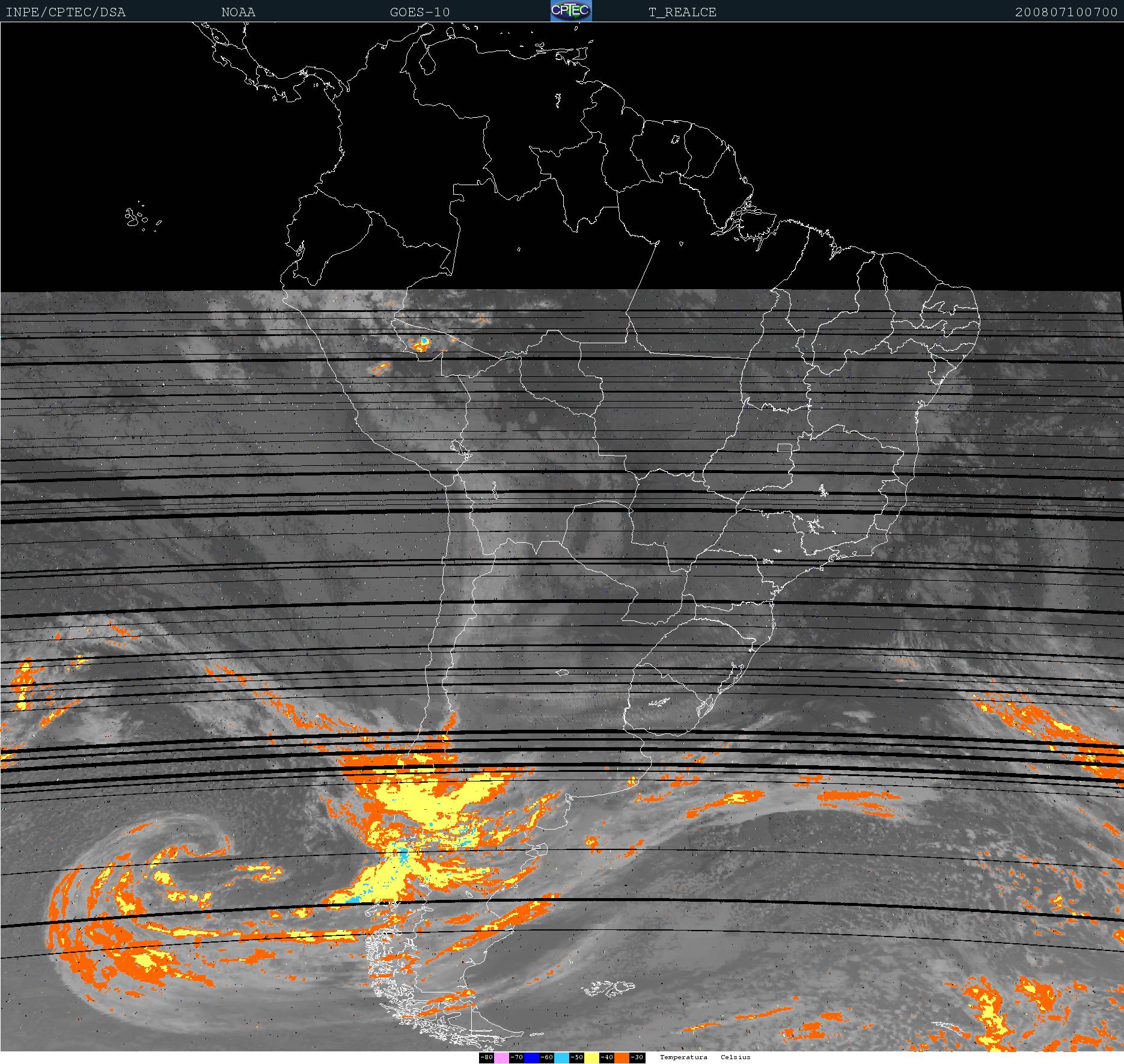This screenshot has width=1124, height=1064.
Task: Pick the cyan -60 legend swatch
Action: pyautogui.click(x=561, y=1057)
